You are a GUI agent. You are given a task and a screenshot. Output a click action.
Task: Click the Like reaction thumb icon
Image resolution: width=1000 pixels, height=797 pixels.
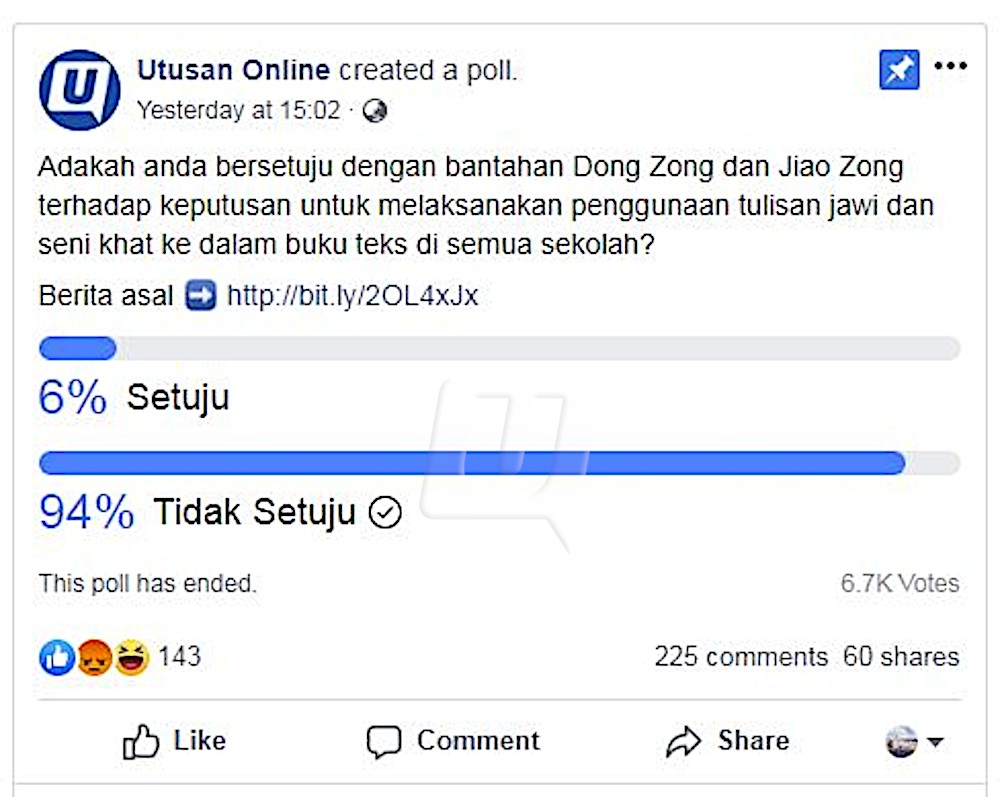point(58,657)
